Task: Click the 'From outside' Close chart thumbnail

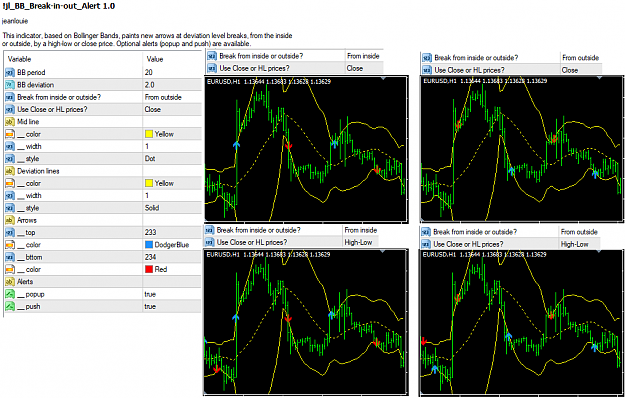Action: pos(522,148)
